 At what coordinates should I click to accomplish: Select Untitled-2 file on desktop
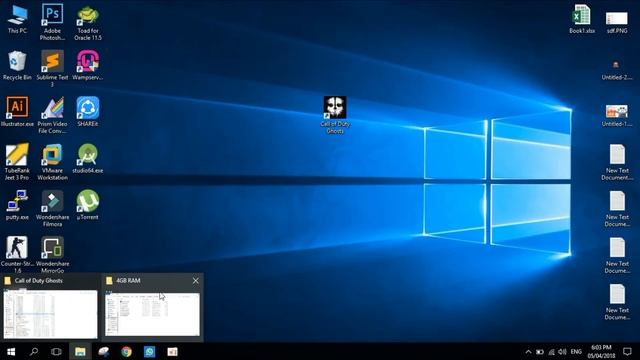[x=617, y=69]
